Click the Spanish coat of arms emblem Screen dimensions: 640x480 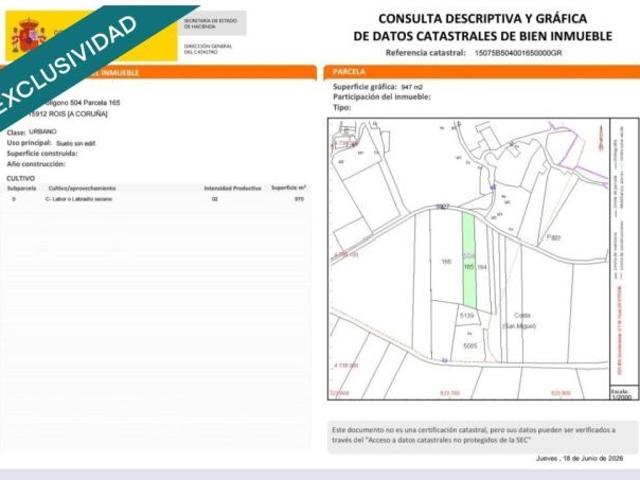point(27,36)
